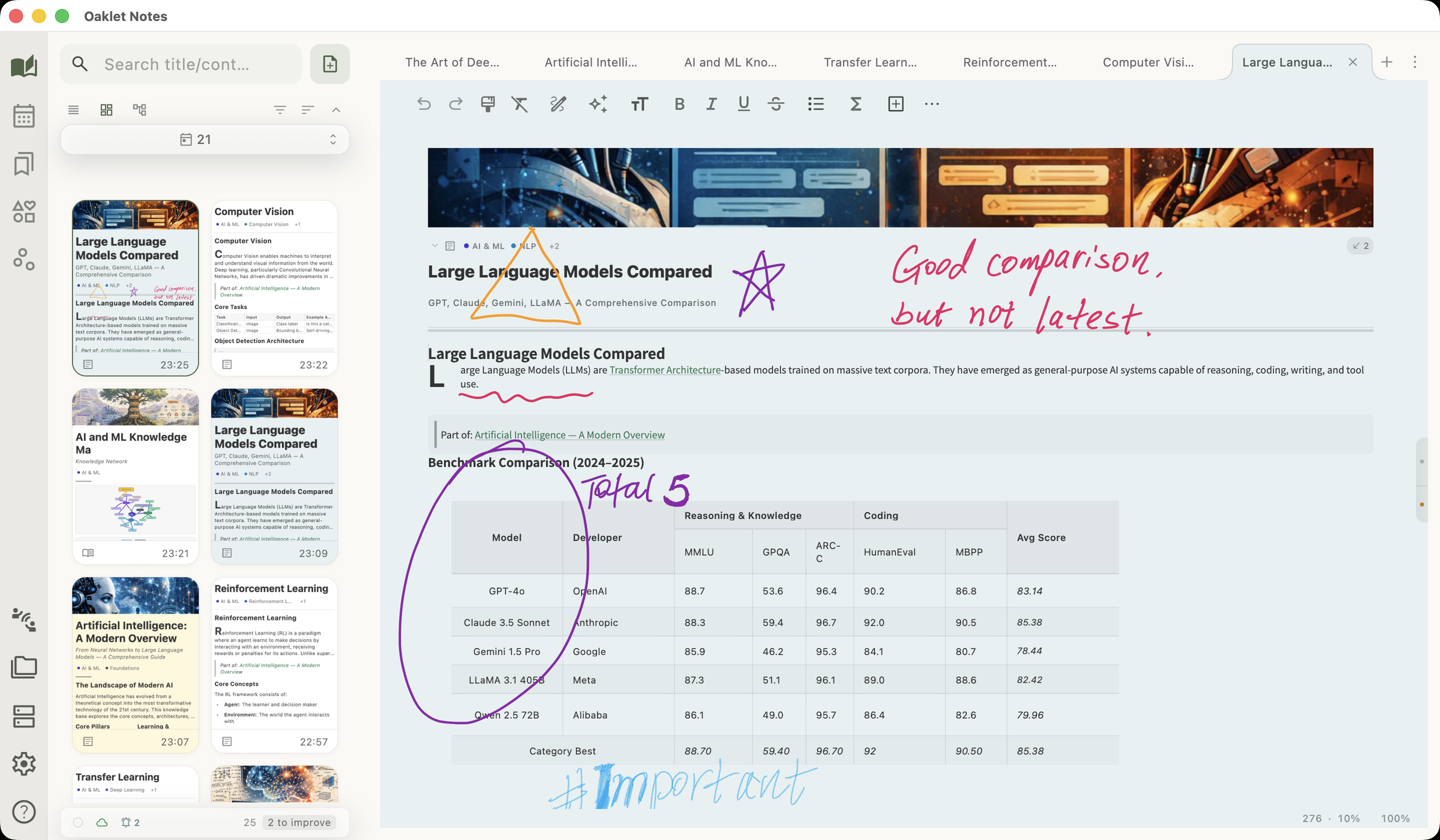
Task: Select the format painter tool
Action: [488, 104]
